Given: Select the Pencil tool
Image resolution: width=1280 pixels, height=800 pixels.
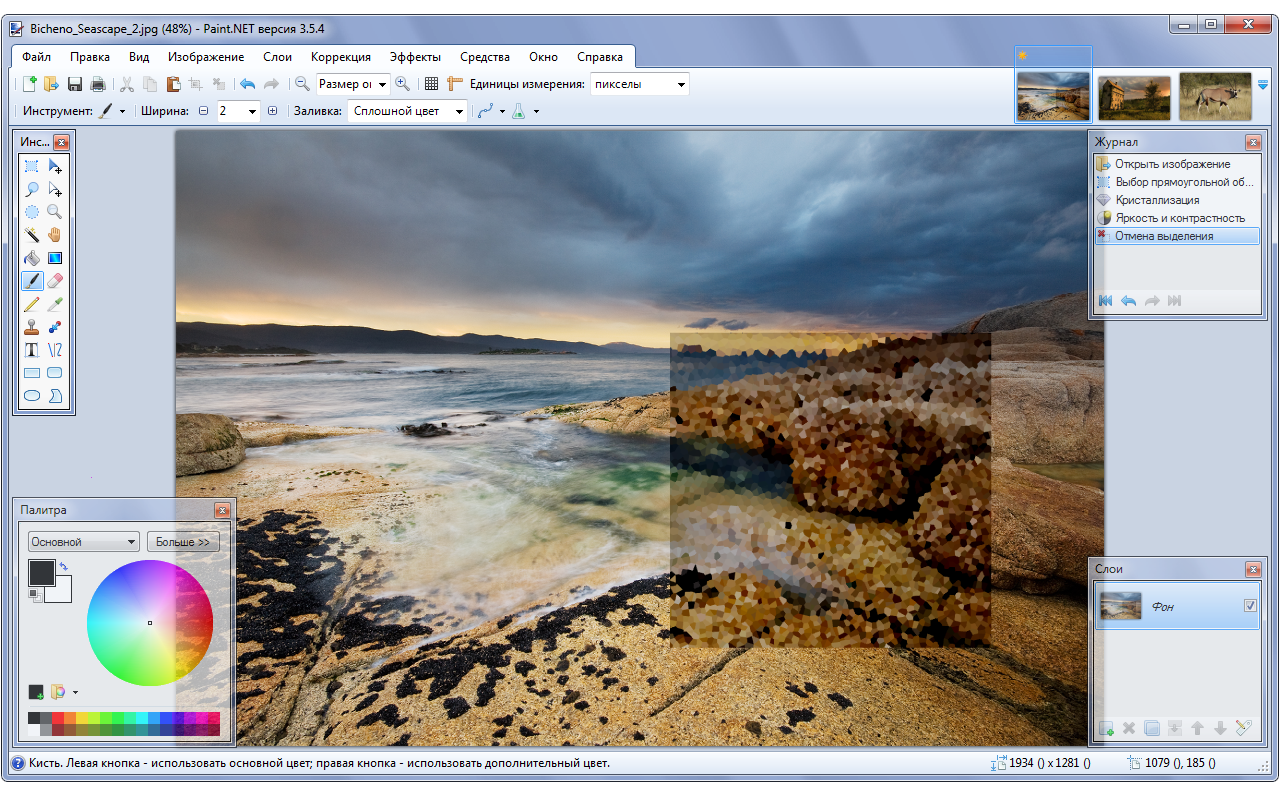Looking at the screenshot, I should point(32,304).
